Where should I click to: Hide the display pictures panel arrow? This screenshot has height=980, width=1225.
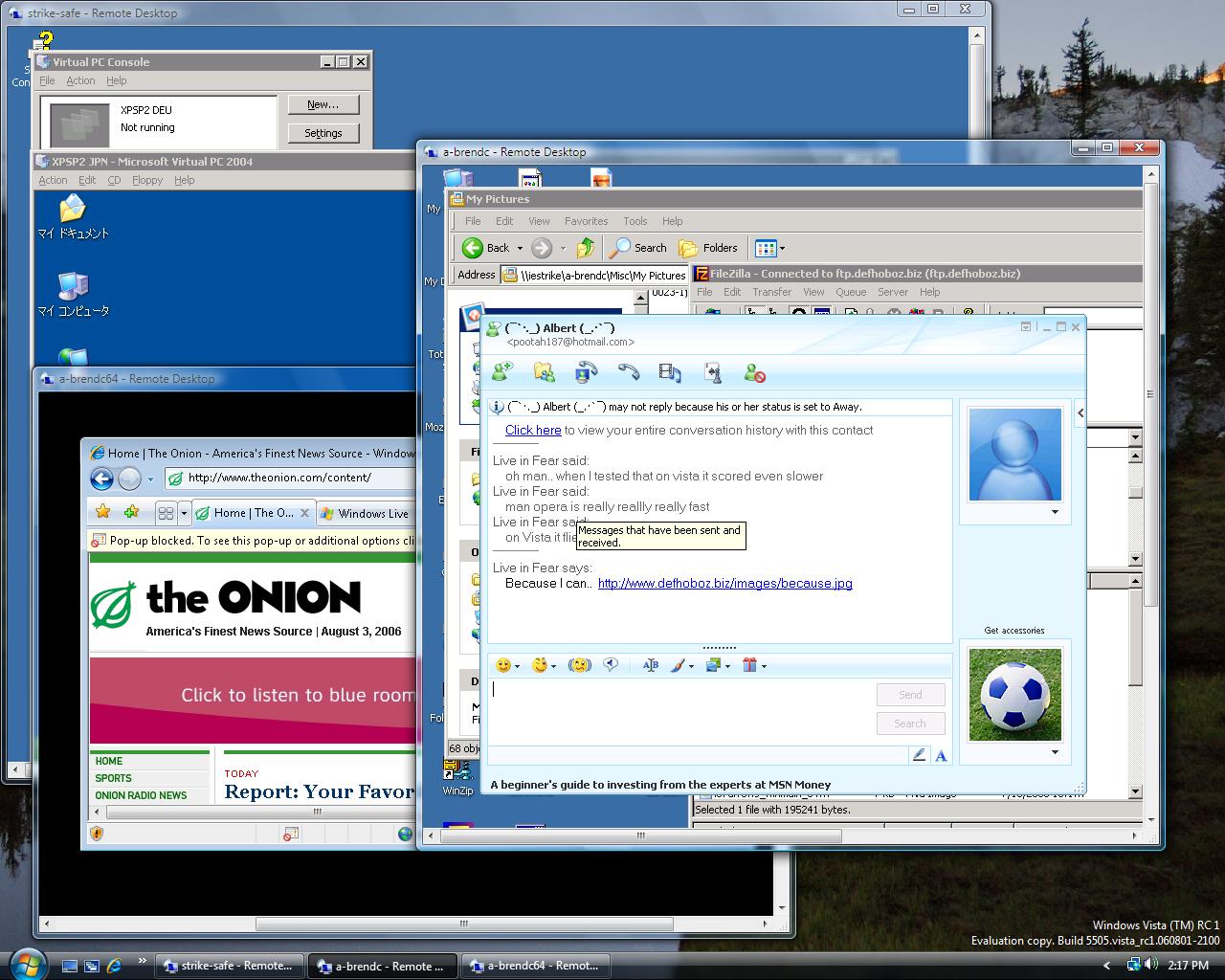click(x=1080, y=413)
